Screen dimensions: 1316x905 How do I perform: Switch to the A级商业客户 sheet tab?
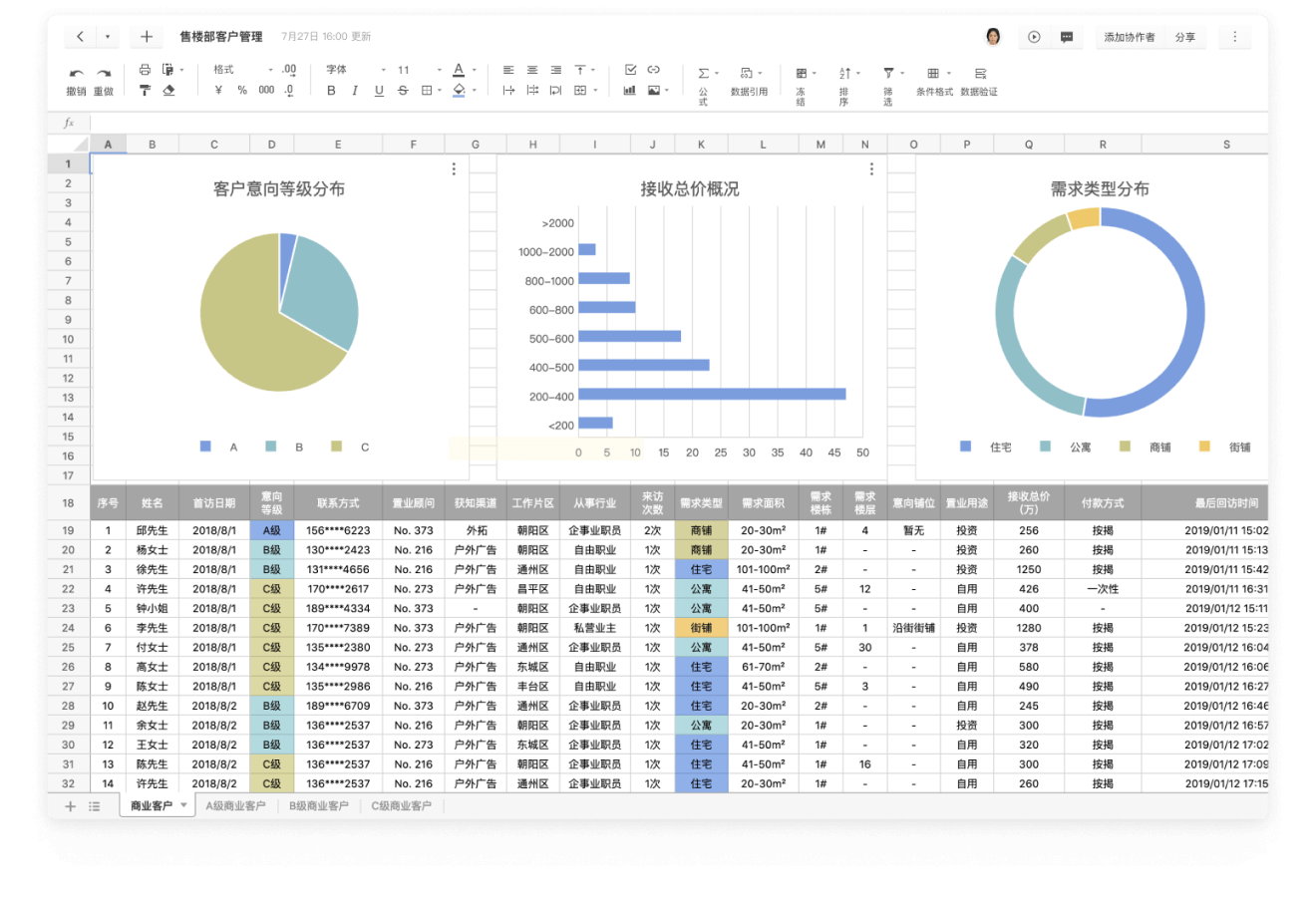tap(235, 805)
